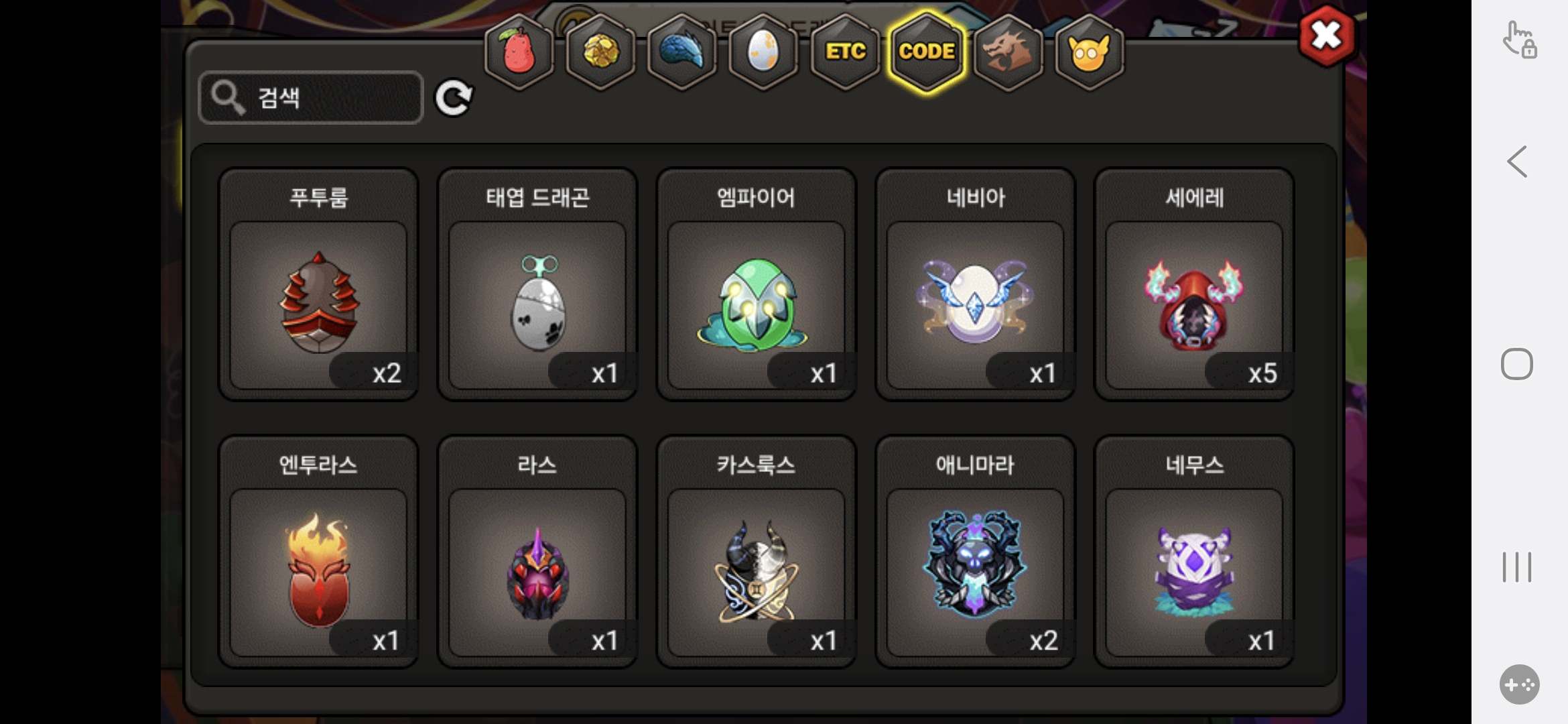Switch to the blue dragon category tab

click(681, 52)
